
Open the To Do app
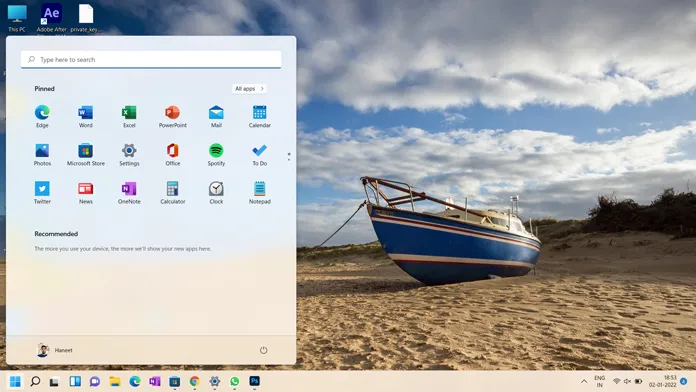[260, 154]
